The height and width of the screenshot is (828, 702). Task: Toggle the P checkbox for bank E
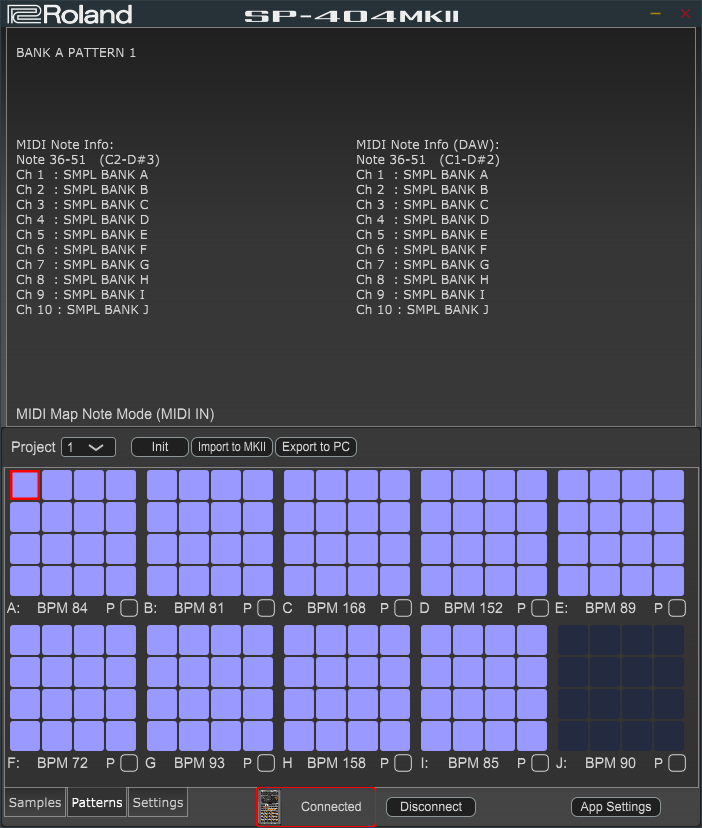(677, 608)
